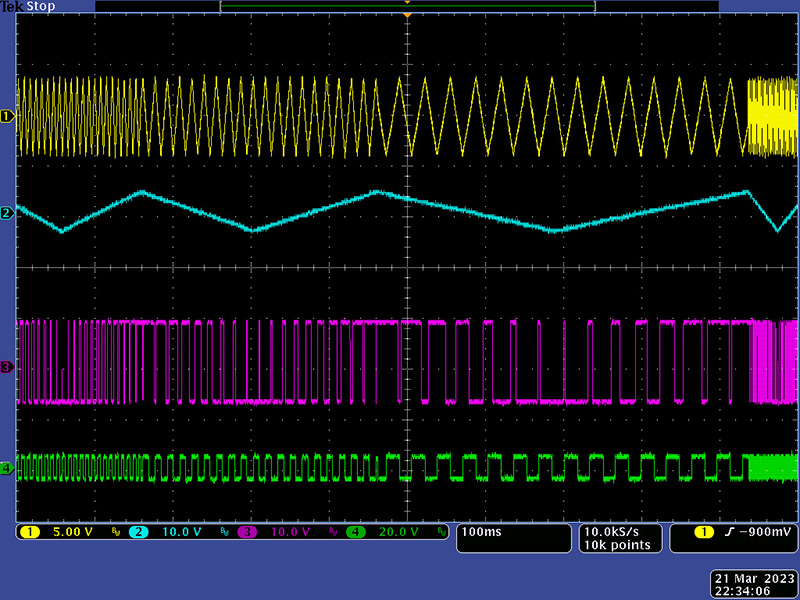Click the record view bar at top
The width and height of the screenshot is (800, 600).
(407, 6)
